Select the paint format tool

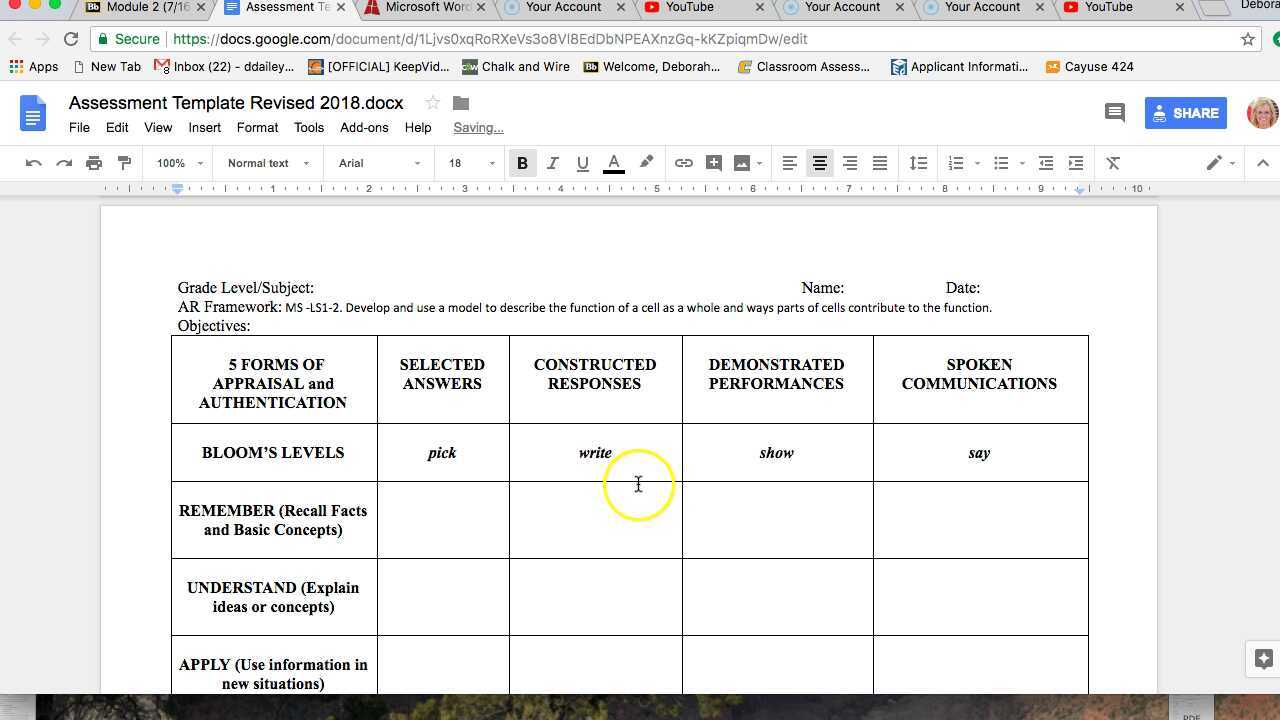tap(124, 163)
